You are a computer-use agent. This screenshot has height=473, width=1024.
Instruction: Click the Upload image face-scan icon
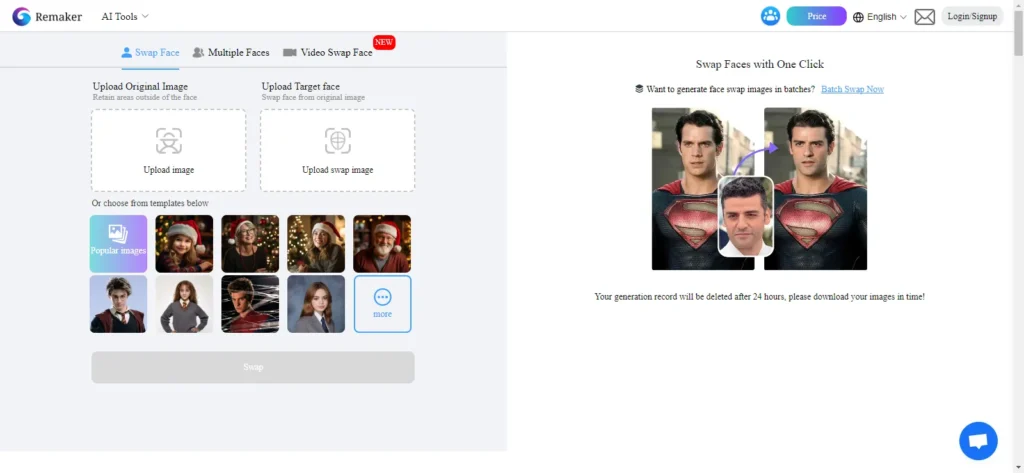coord(168,140)
